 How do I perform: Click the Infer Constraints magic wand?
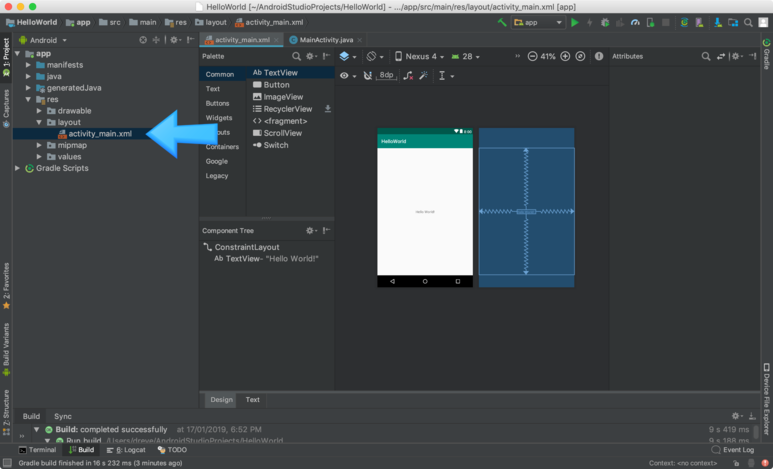click(x=423, y=75)
